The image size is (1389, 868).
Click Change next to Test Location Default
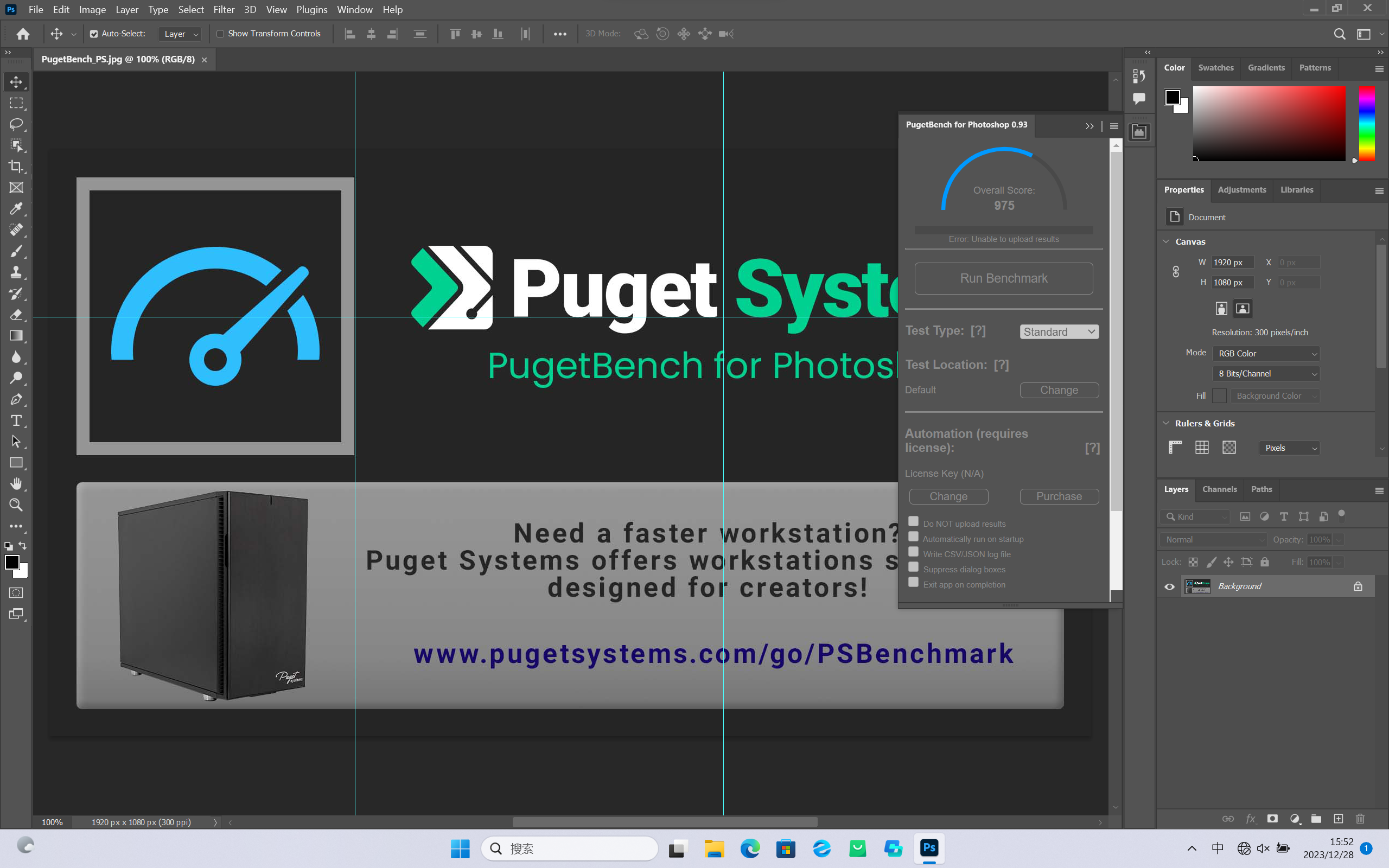(1059, 391)
